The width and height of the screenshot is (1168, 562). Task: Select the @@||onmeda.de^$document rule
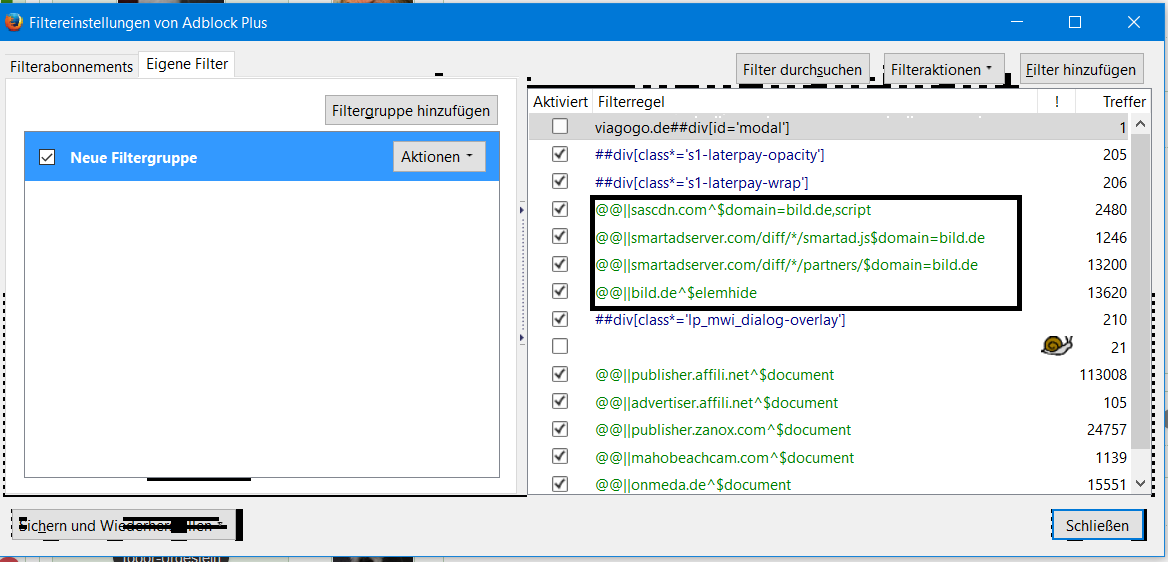[693, 484]
